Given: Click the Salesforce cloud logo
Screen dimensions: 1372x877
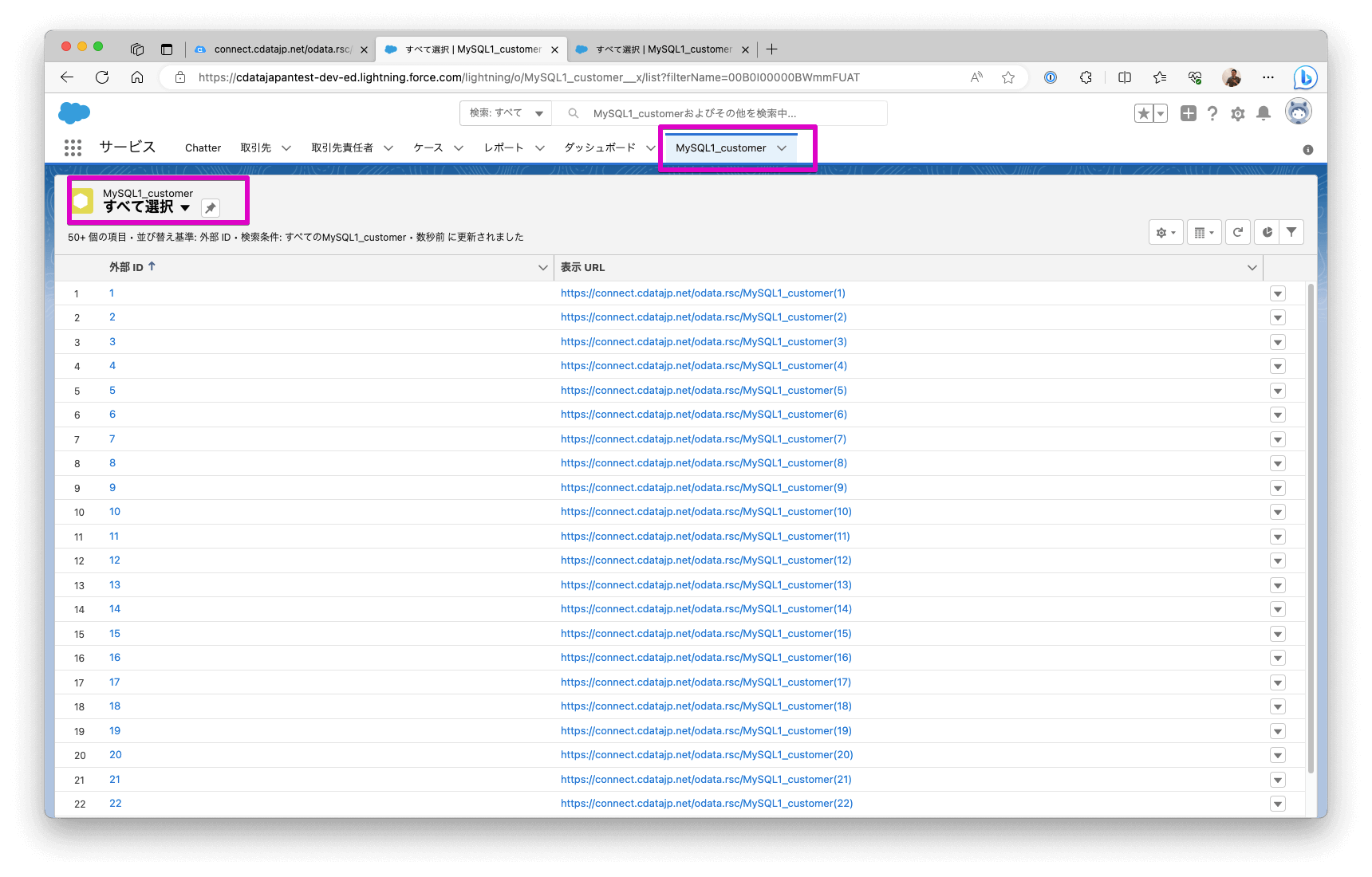Looking at the screenshot, I should [74, 113].
